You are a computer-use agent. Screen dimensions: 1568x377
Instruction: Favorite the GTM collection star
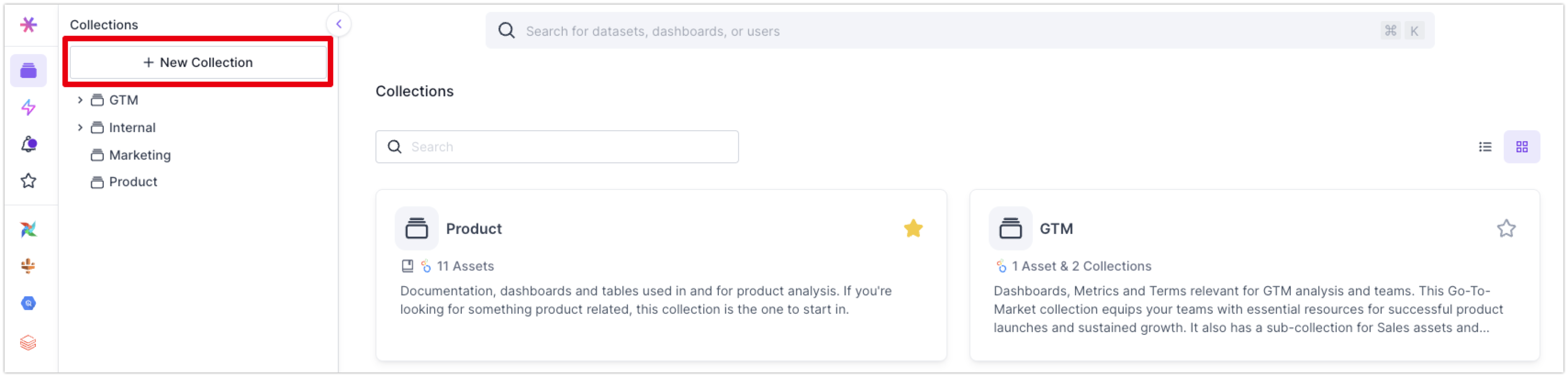click(1506, 229)
